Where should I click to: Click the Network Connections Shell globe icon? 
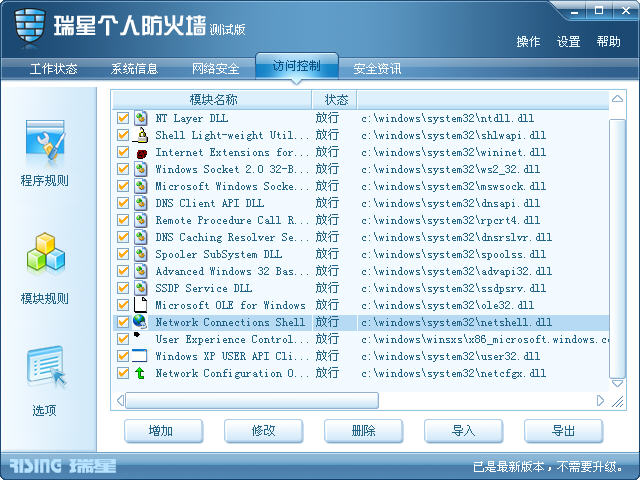point(140,322)
